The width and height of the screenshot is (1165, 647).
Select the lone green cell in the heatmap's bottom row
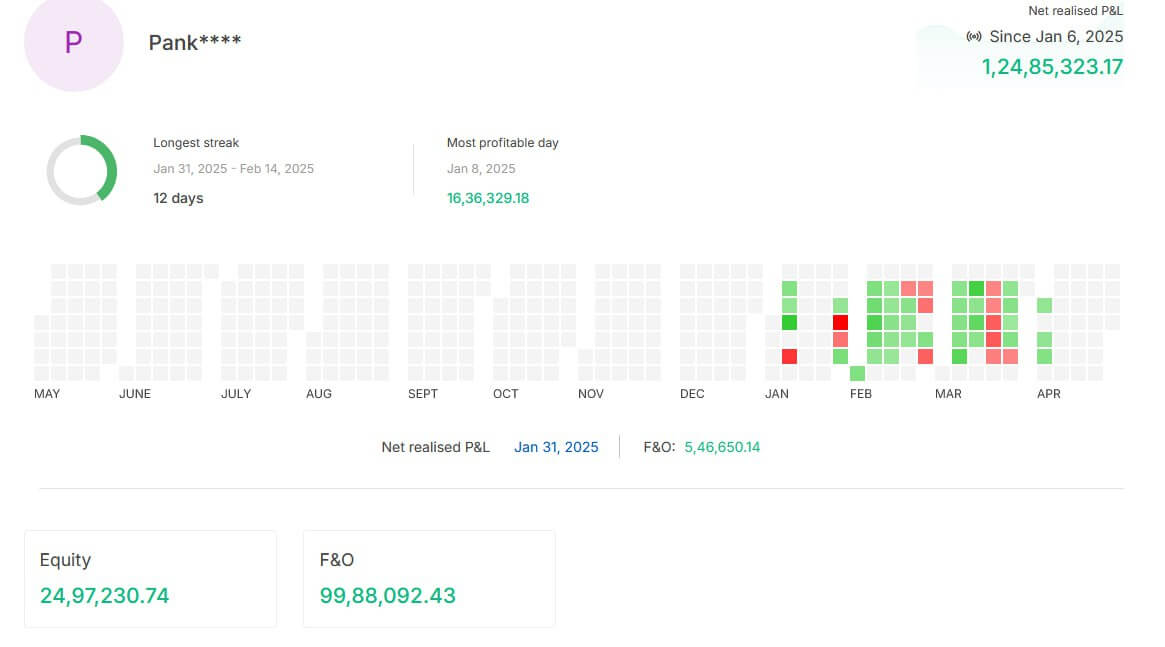click(x=857, y=374)
